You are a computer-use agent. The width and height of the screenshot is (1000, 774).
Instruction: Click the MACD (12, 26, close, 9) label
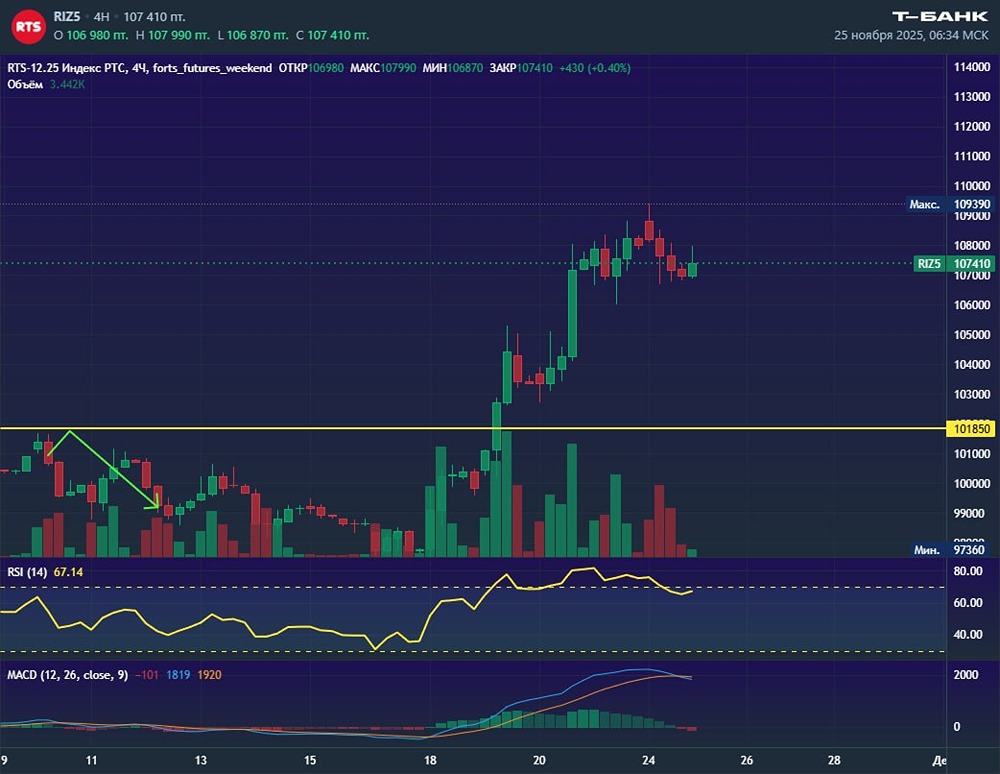tap(68, 675)
